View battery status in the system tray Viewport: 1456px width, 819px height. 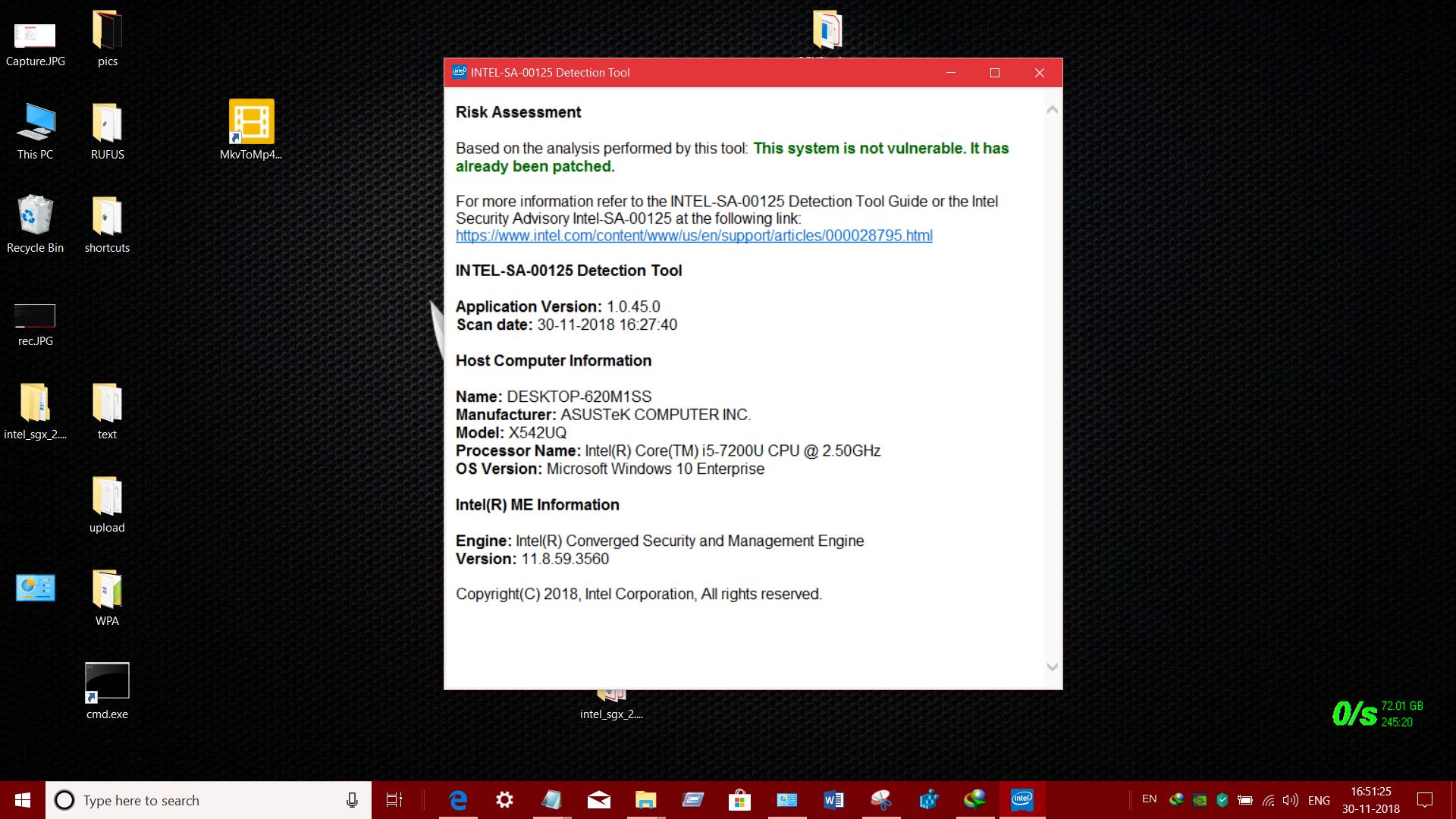(1244, 800)
